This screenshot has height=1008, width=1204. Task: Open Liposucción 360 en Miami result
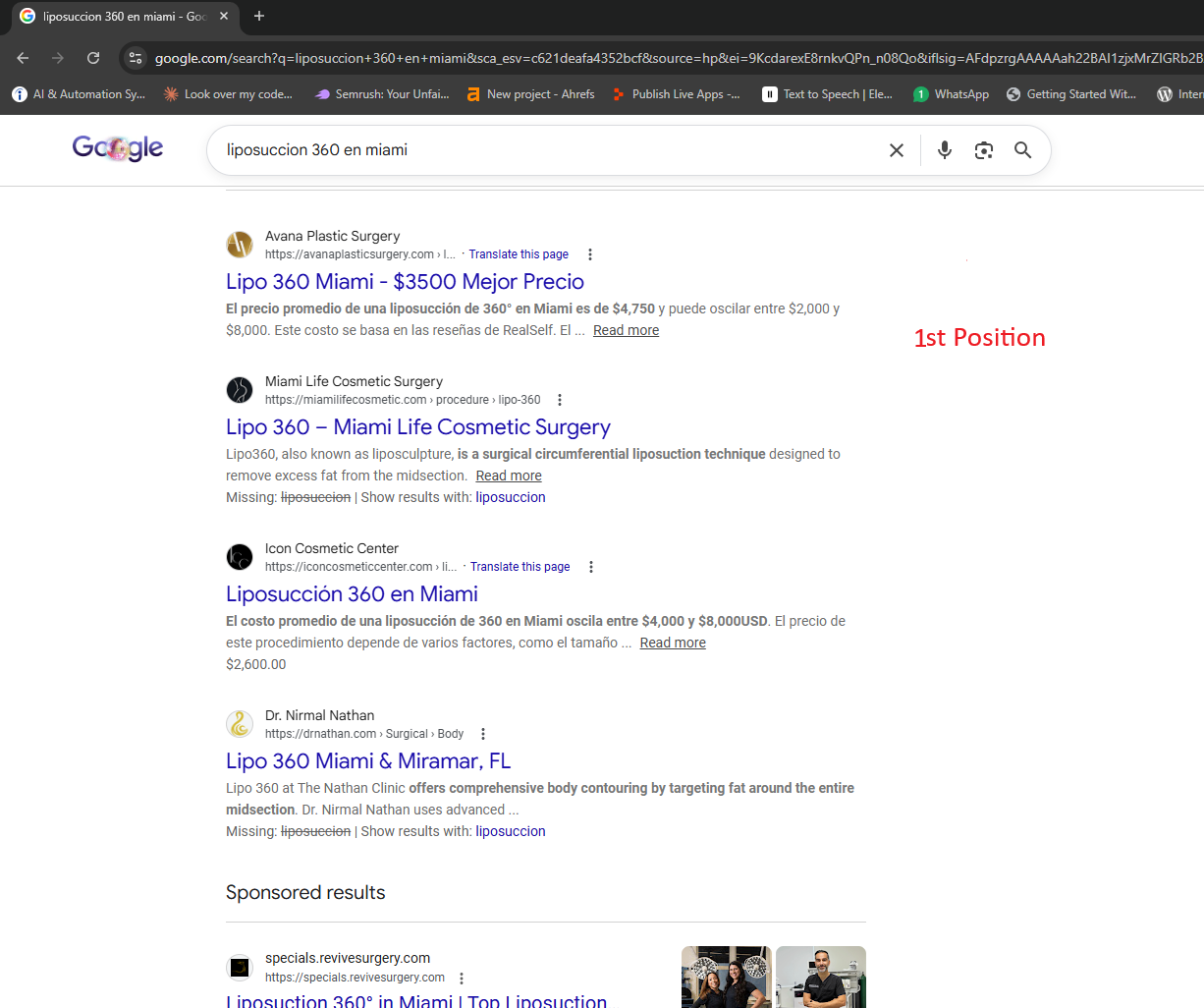(x=352, y=594)
